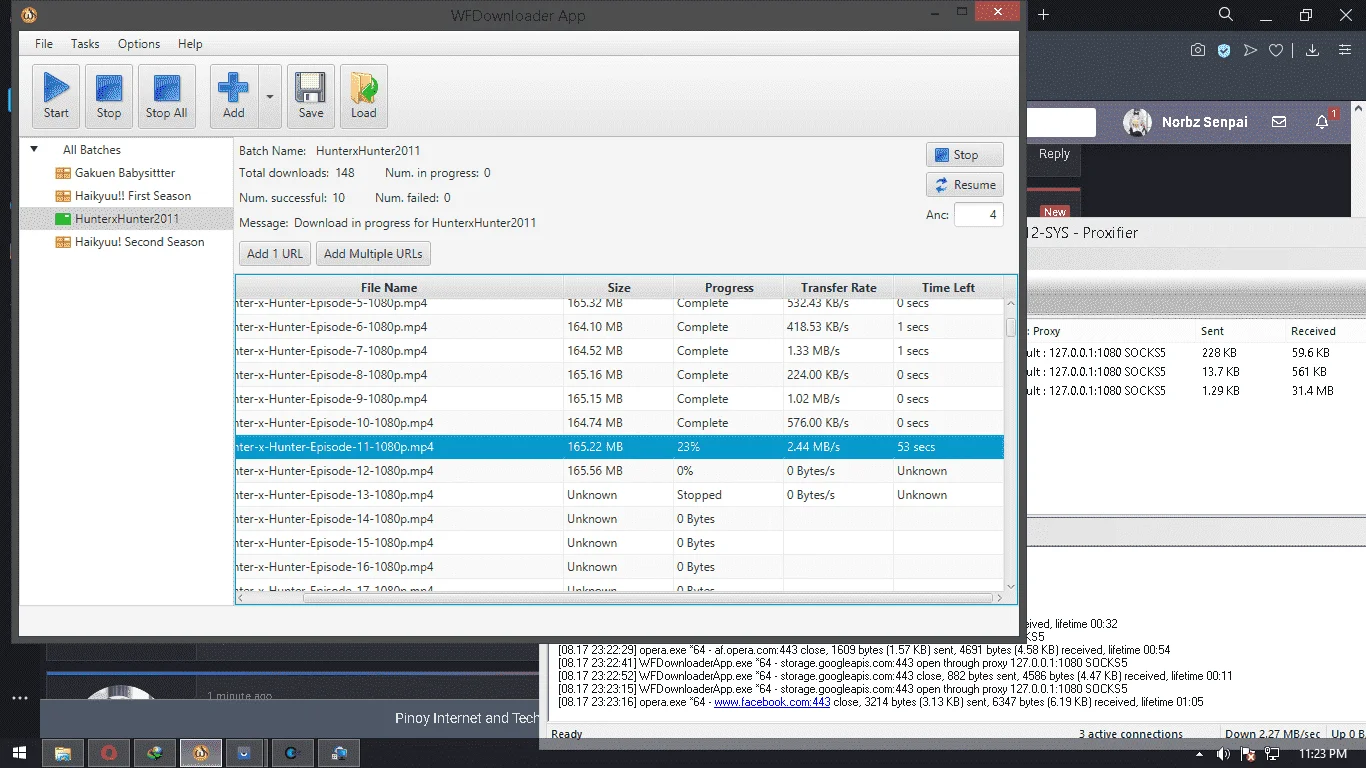Click the system tray volume speaker icon
The height and width of the screenshot is (768, 1366).
click(1223, 753)
